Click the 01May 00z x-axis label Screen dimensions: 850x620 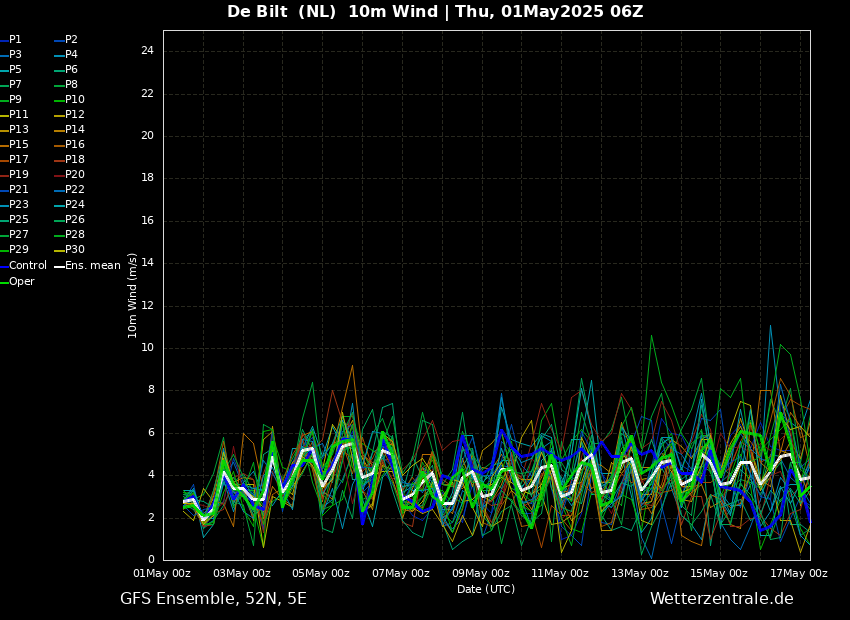click(162, 574)
